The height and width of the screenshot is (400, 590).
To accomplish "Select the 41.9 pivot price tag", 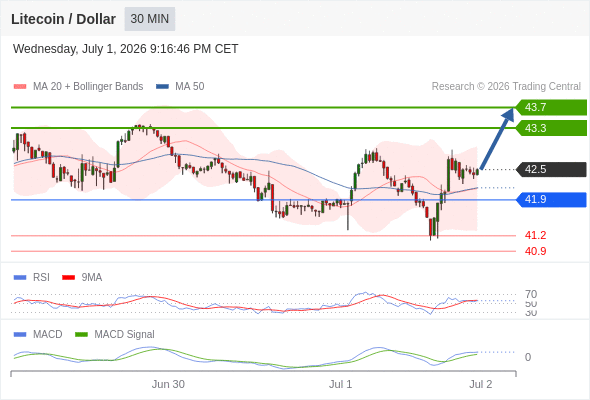I will (551, 199).
